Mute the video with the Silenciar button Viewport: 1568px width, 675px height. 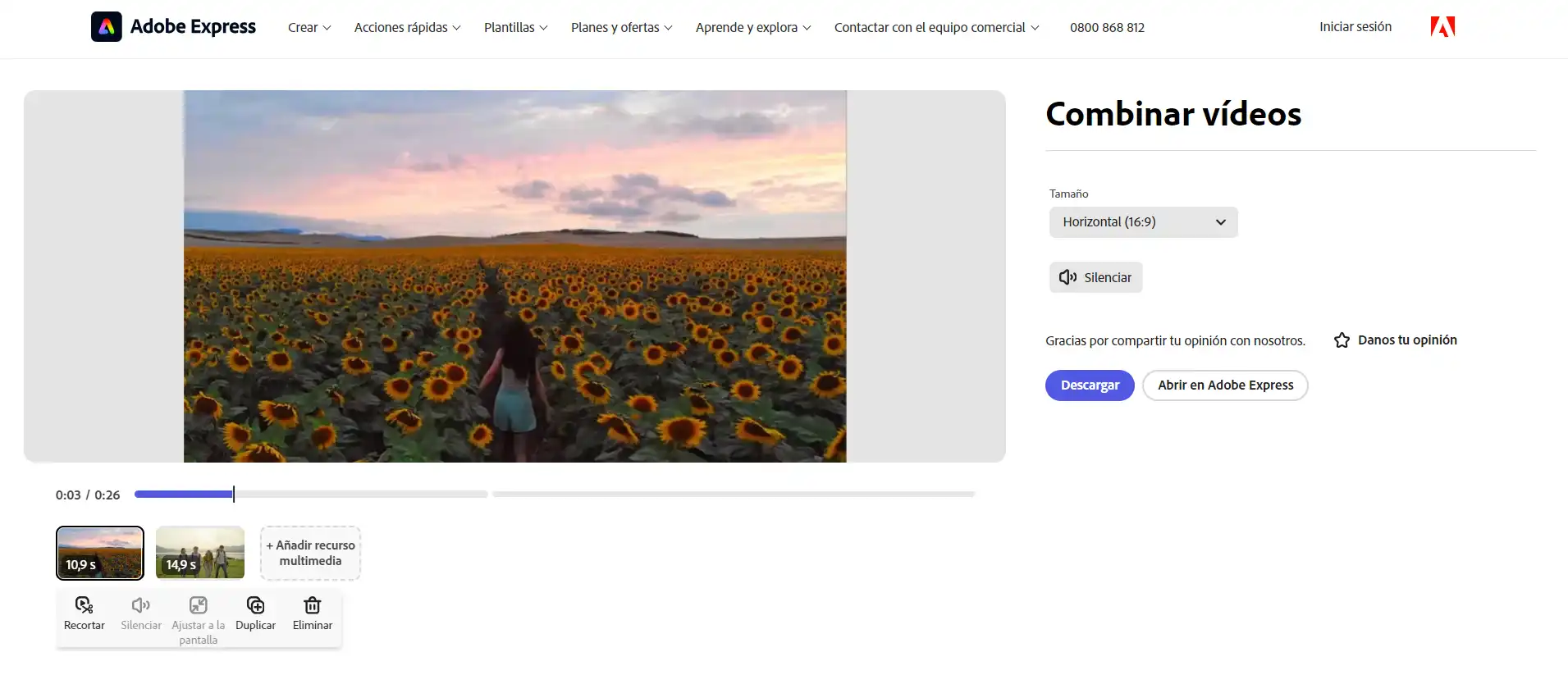tap(1096, 277)
